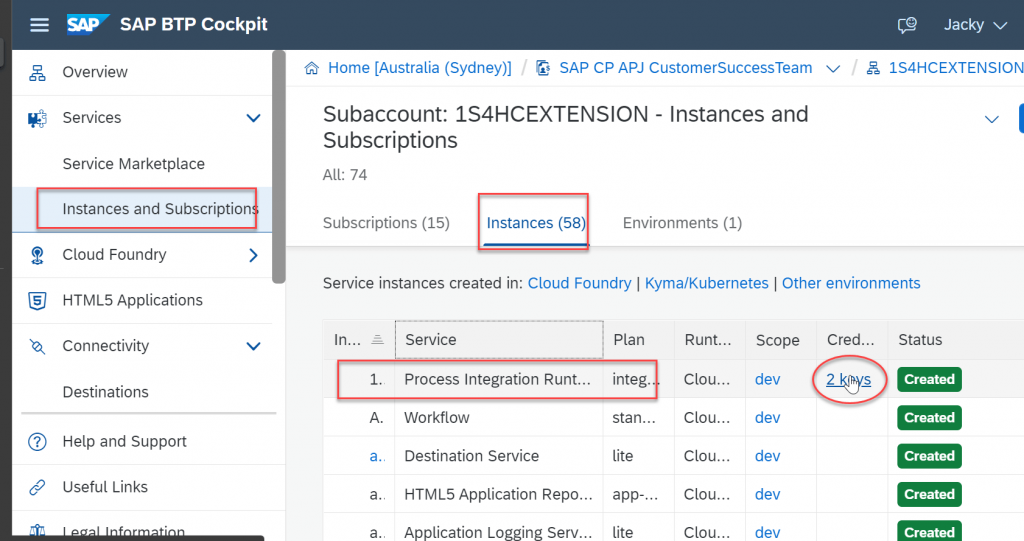1024x541 pixels.
Task: Click Created status of Workflow row
Action: point(929,418)
